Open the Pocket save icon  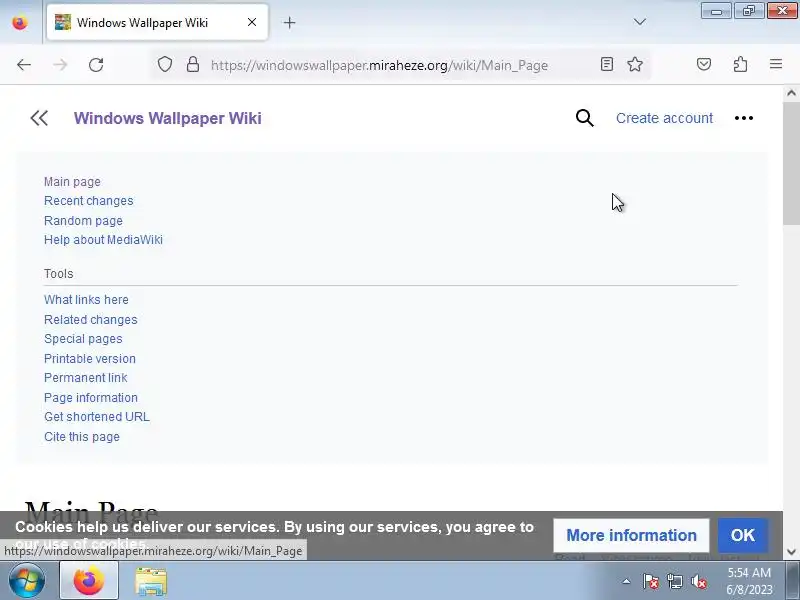(x=704, y=64)
